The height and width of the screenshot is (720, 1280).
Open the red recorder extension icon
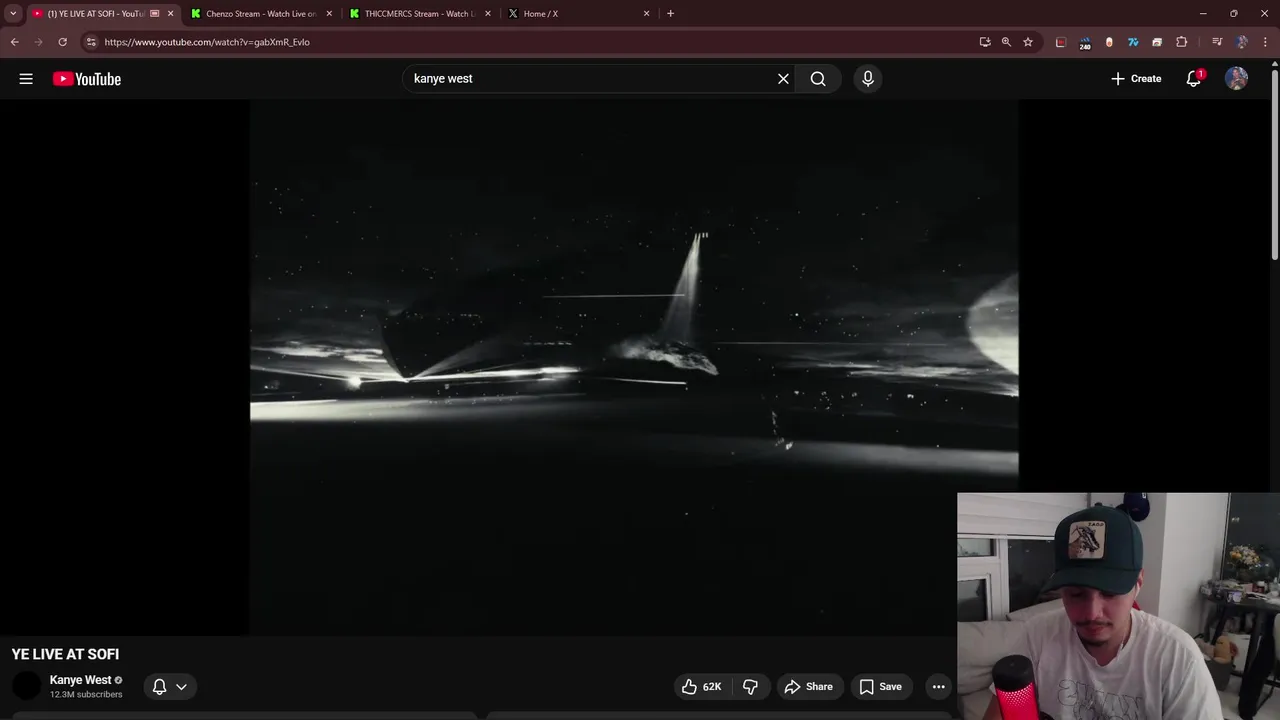click(1061, 42)
